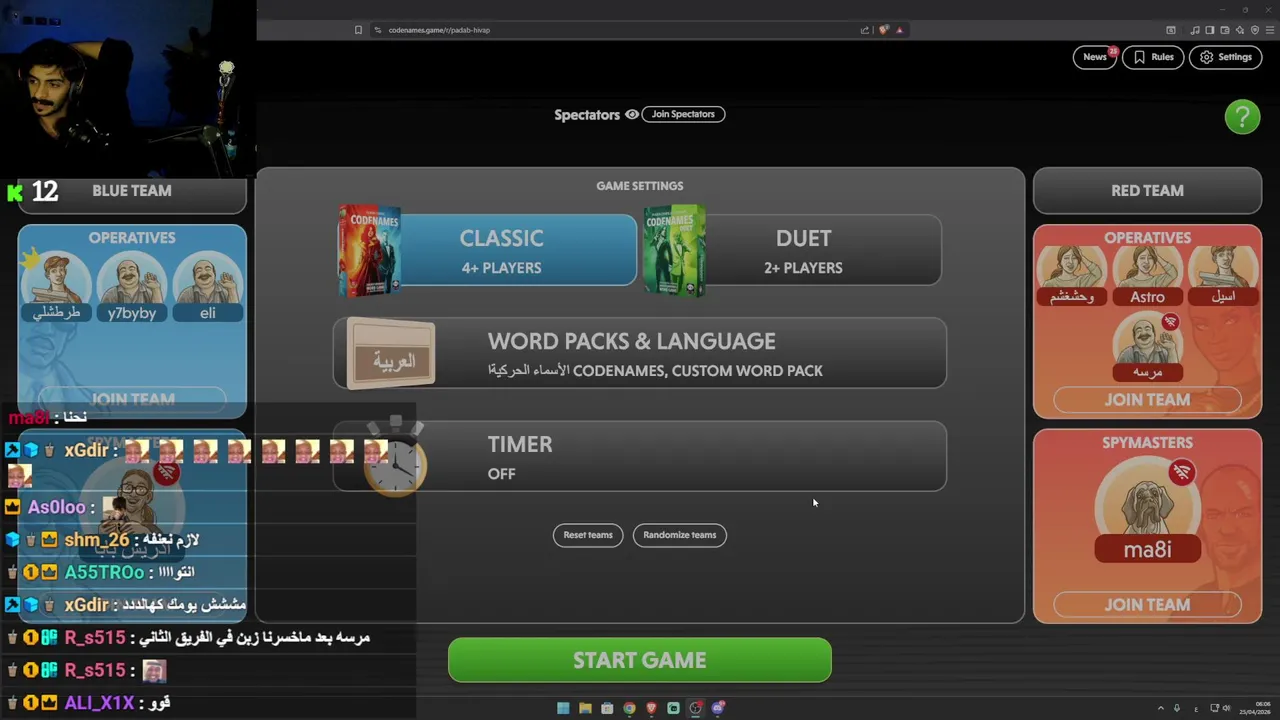
Task: Click the taskbar microphone icon
Action: click(1177, 708)
